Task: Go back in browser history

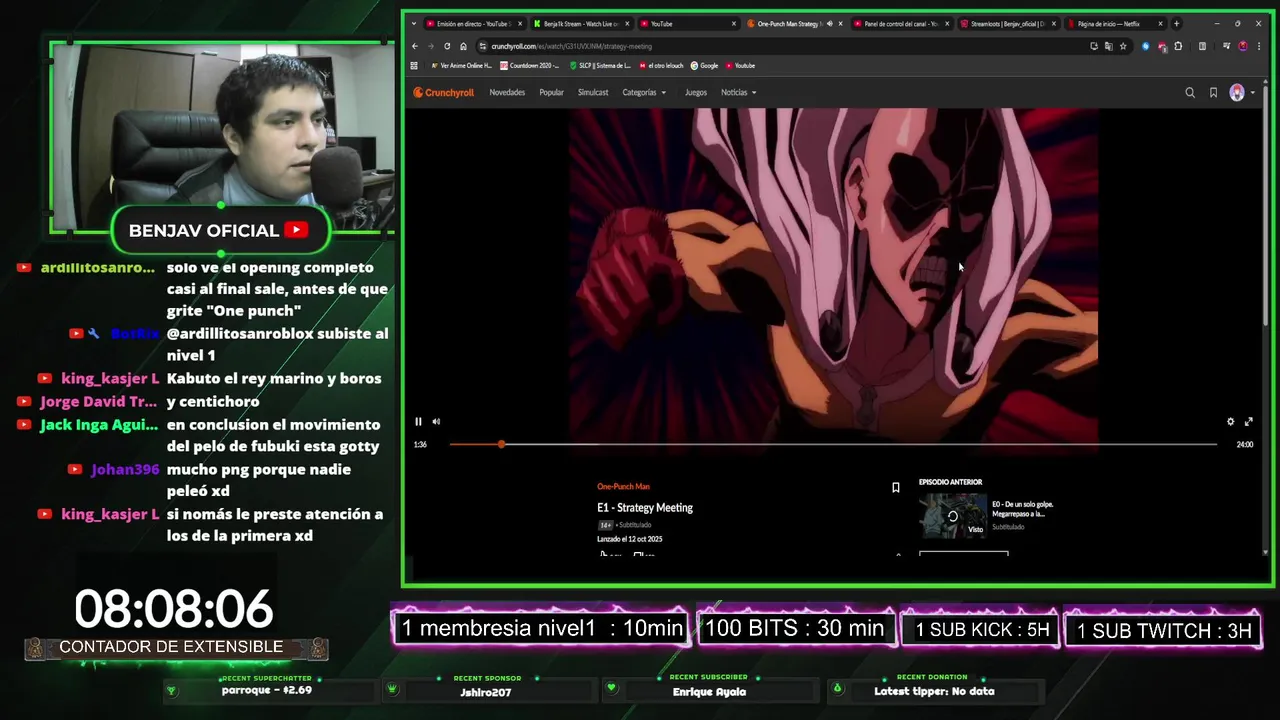Action: [x=415, y=46]
